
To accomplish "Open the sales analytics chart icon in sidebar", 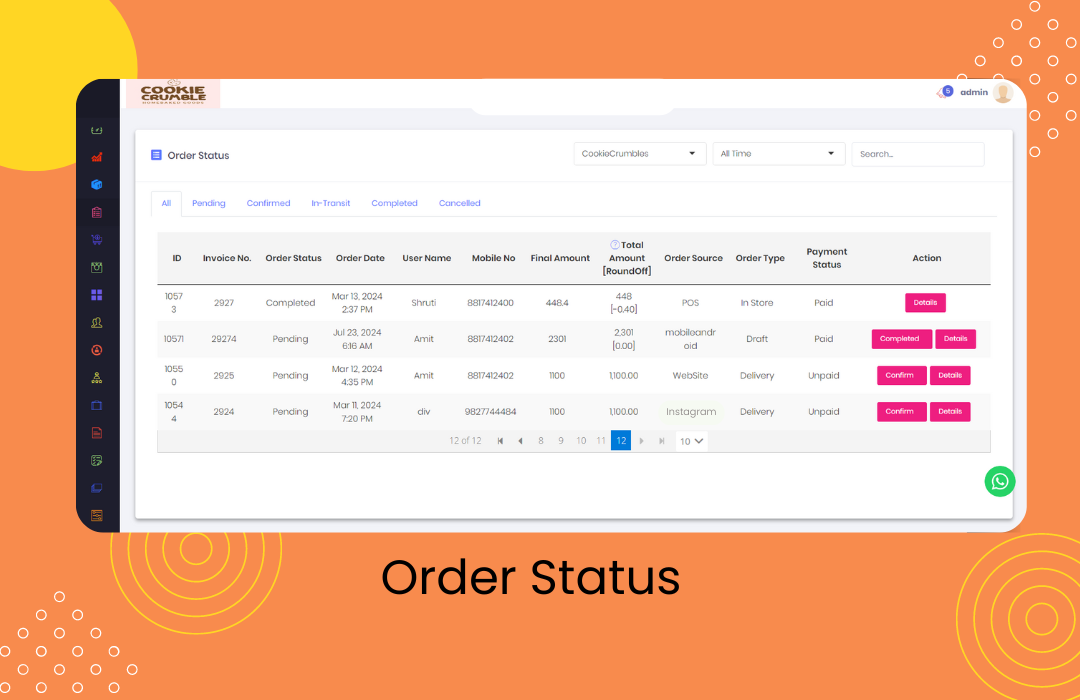I will click(97, 157).
